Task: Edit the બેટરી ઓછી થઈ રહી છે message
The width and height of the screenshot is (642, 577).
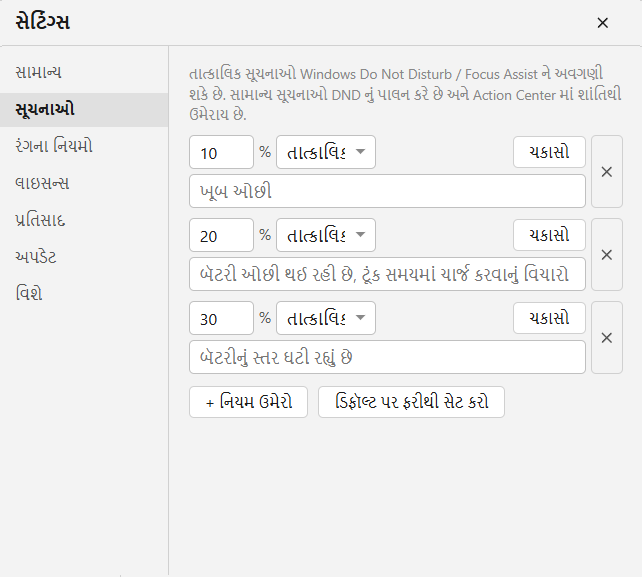Action: (387, 274)
